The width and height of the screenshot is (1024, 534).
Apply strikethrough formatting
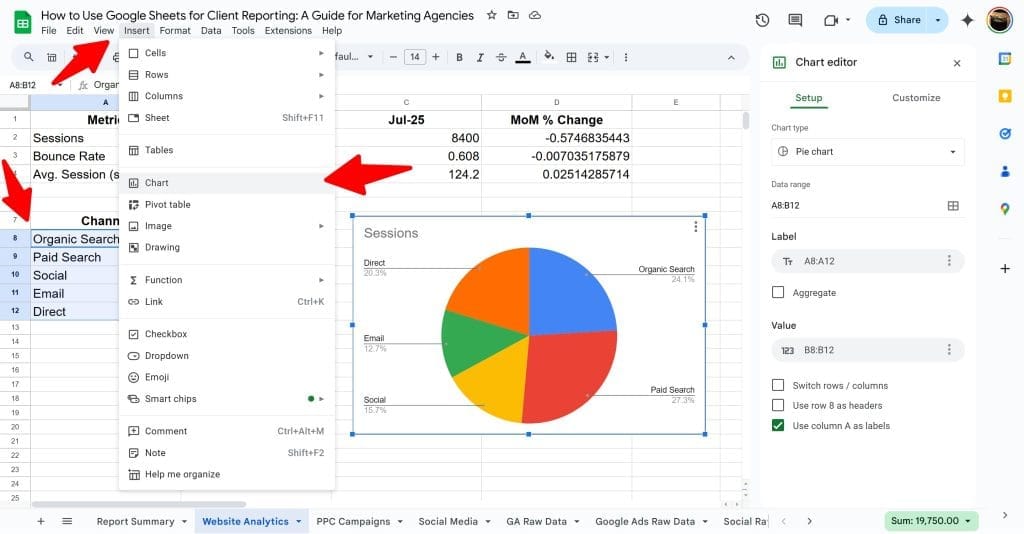click(501, 57)
